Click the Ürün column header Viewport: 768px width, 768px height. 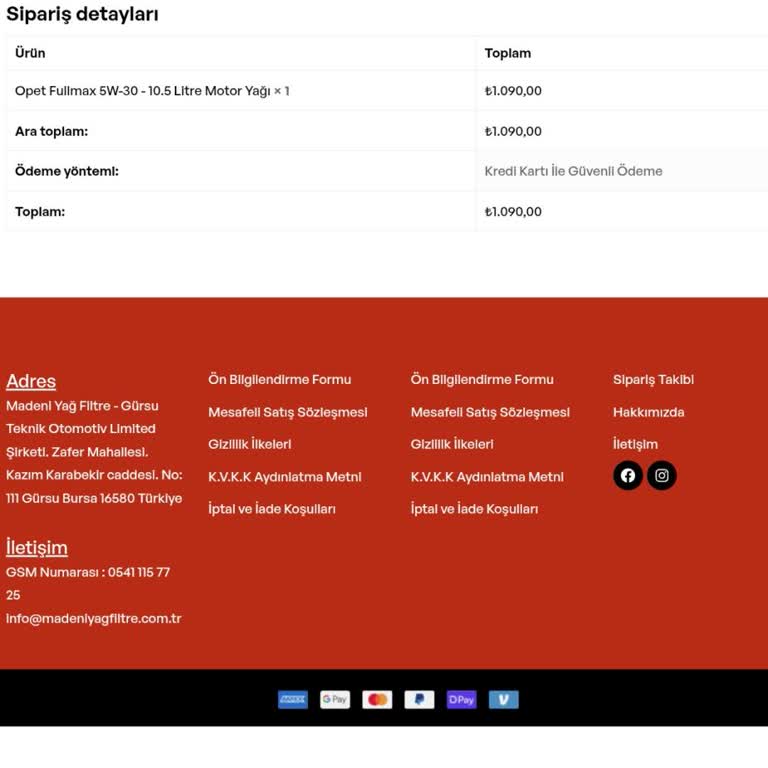tap(30, 53)
